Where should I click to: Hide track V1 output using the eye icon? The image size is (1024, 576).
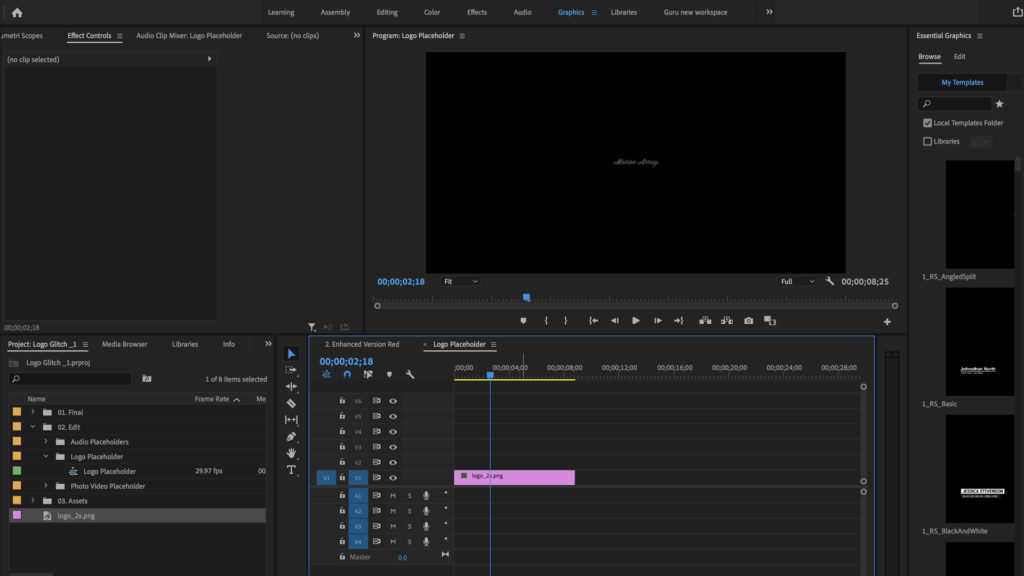click(x=391, y=476)
